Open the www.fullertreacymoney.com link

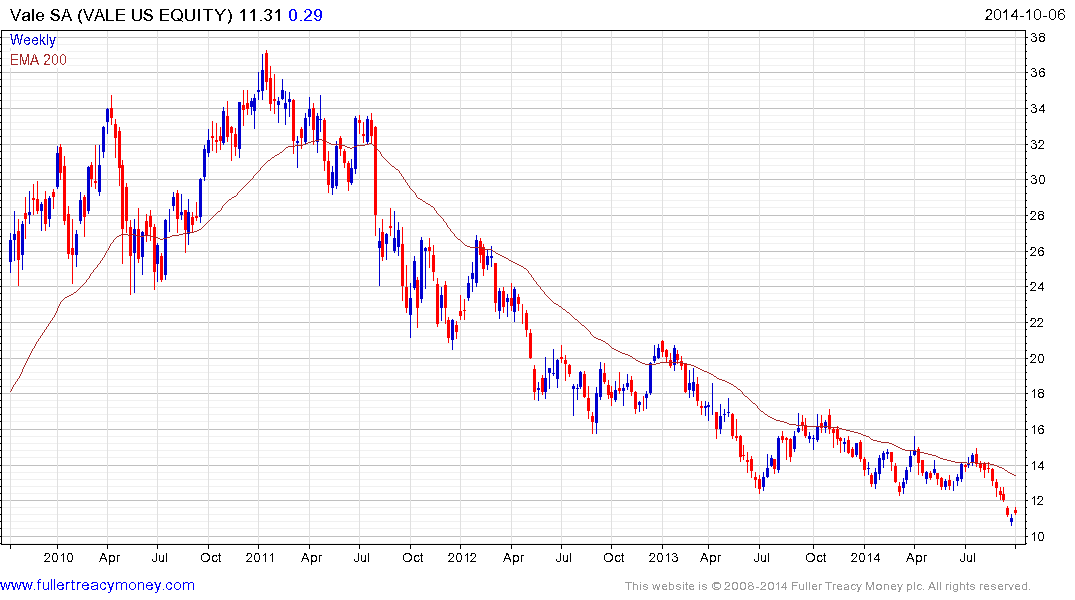coord(97,585)
